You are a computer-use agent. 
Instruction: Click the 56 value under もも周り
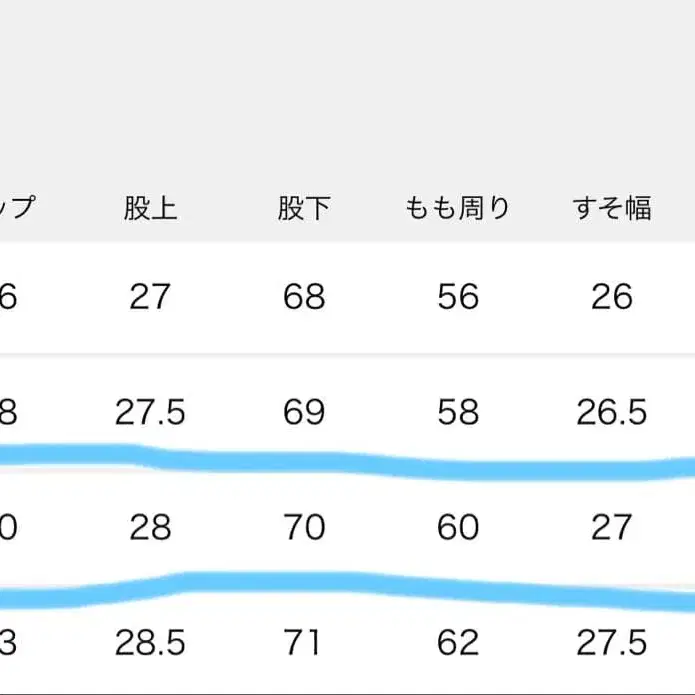[458, 297]
